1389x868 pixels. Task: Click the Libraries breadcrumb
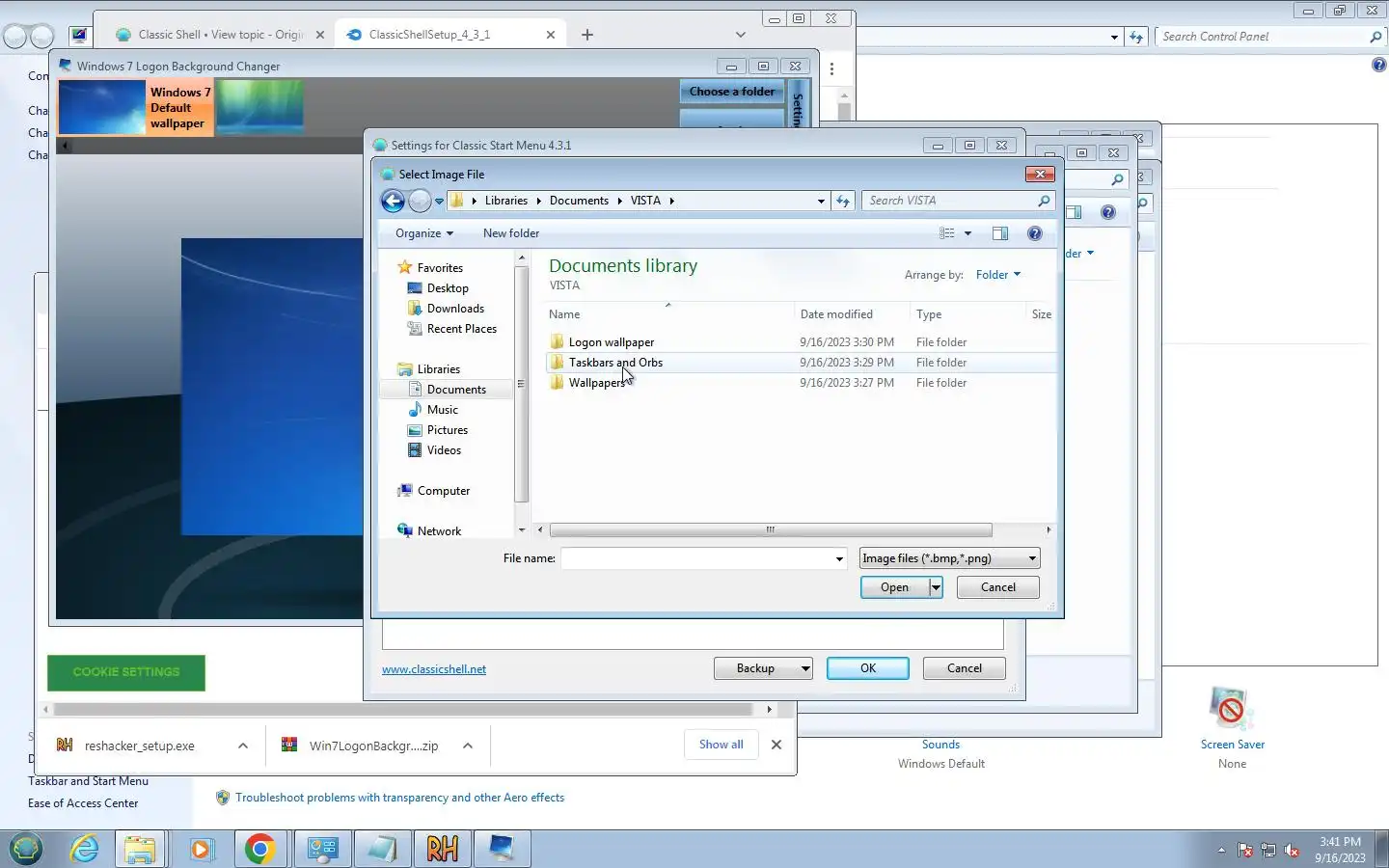[506, 201]
